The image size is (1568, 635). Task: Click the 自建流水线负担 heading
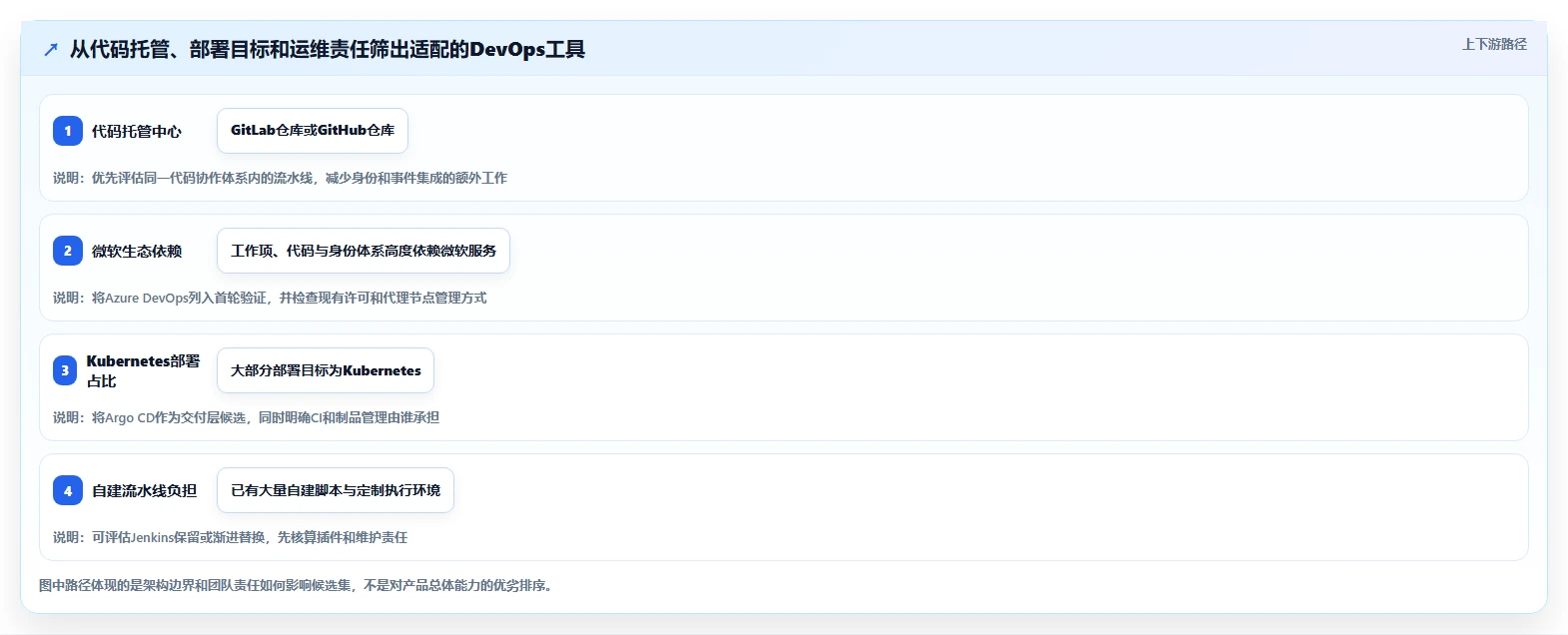pos(144,490)
